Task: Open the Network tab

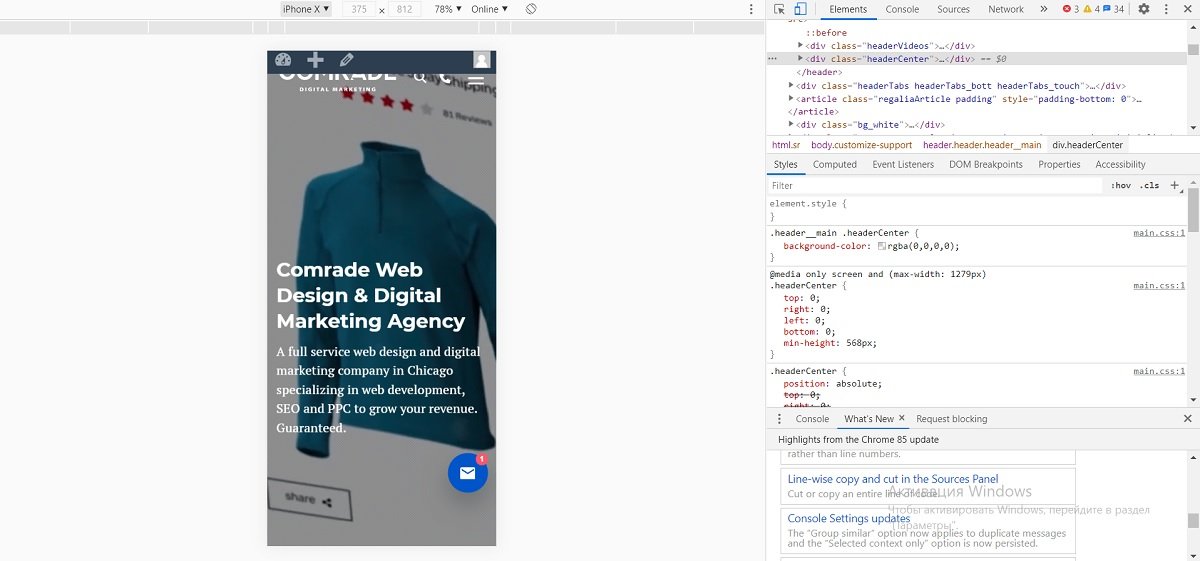Action: pyautogui.click(x=1006, y=9)
